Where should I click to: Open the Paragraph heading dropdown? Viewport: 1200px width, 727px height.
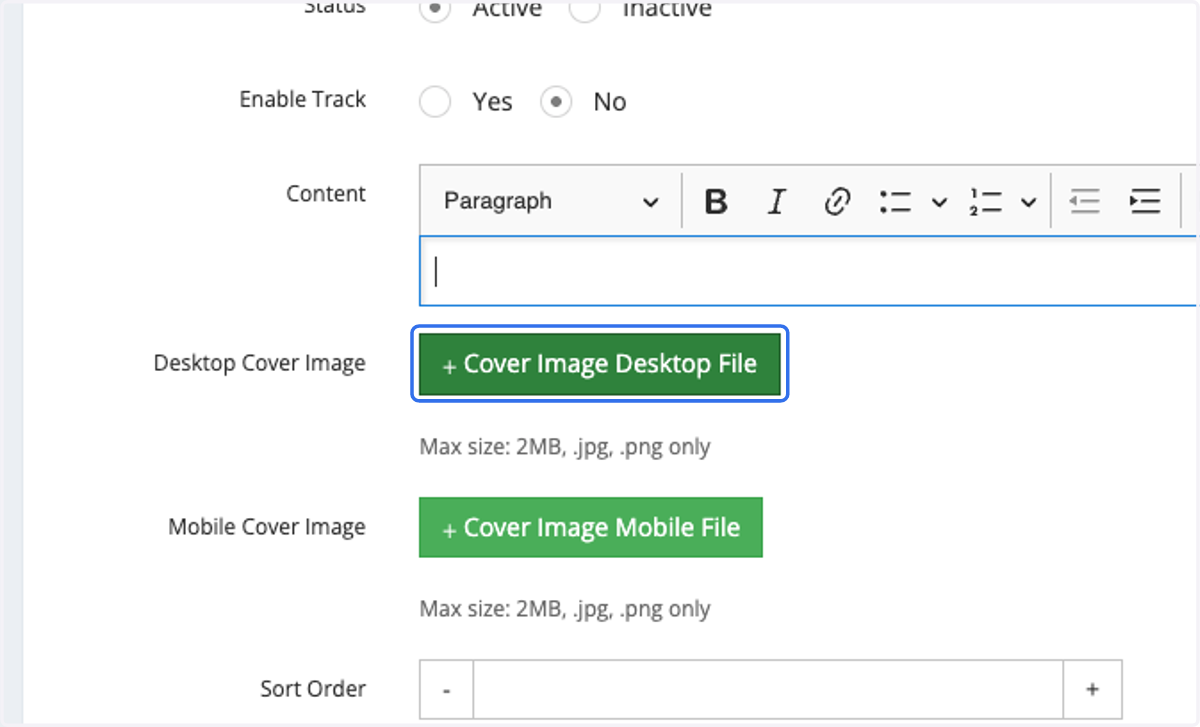(x=550, y=201)
